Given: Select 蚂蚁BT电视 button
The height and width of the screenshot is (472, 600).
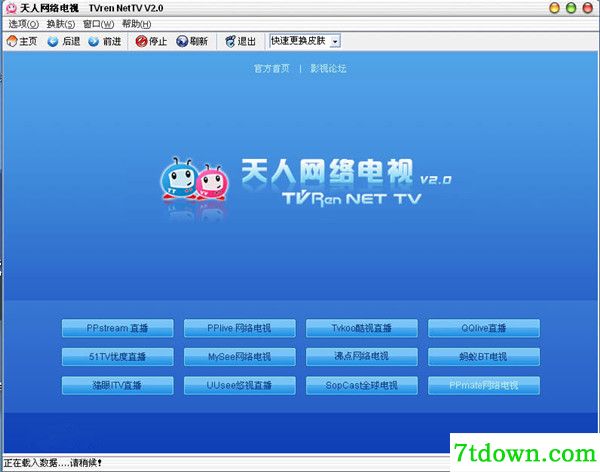Looking at the screenshot, I should pos(484,357).
